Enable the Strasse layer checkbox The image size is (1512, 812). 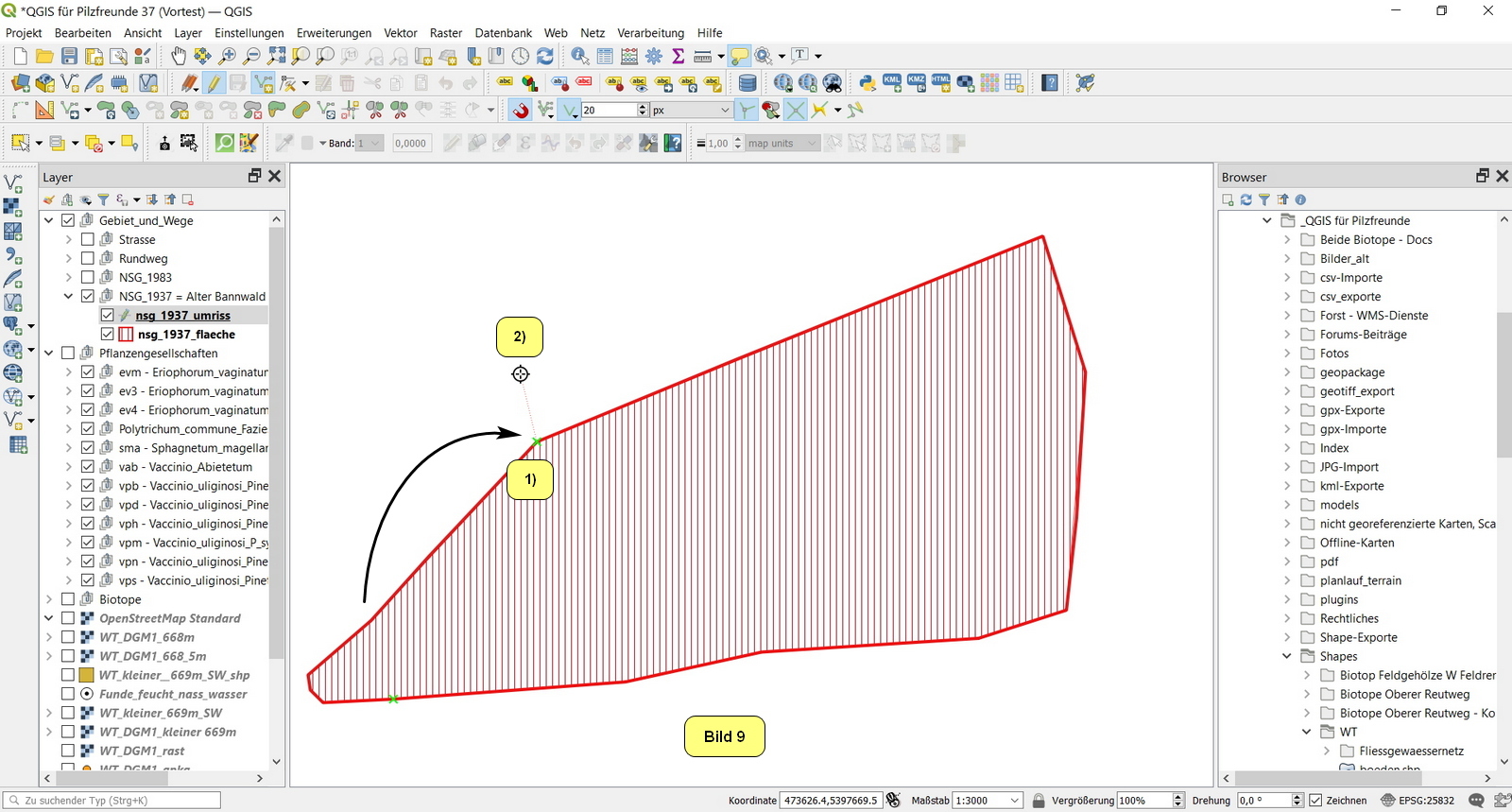[x=88, y=239]
